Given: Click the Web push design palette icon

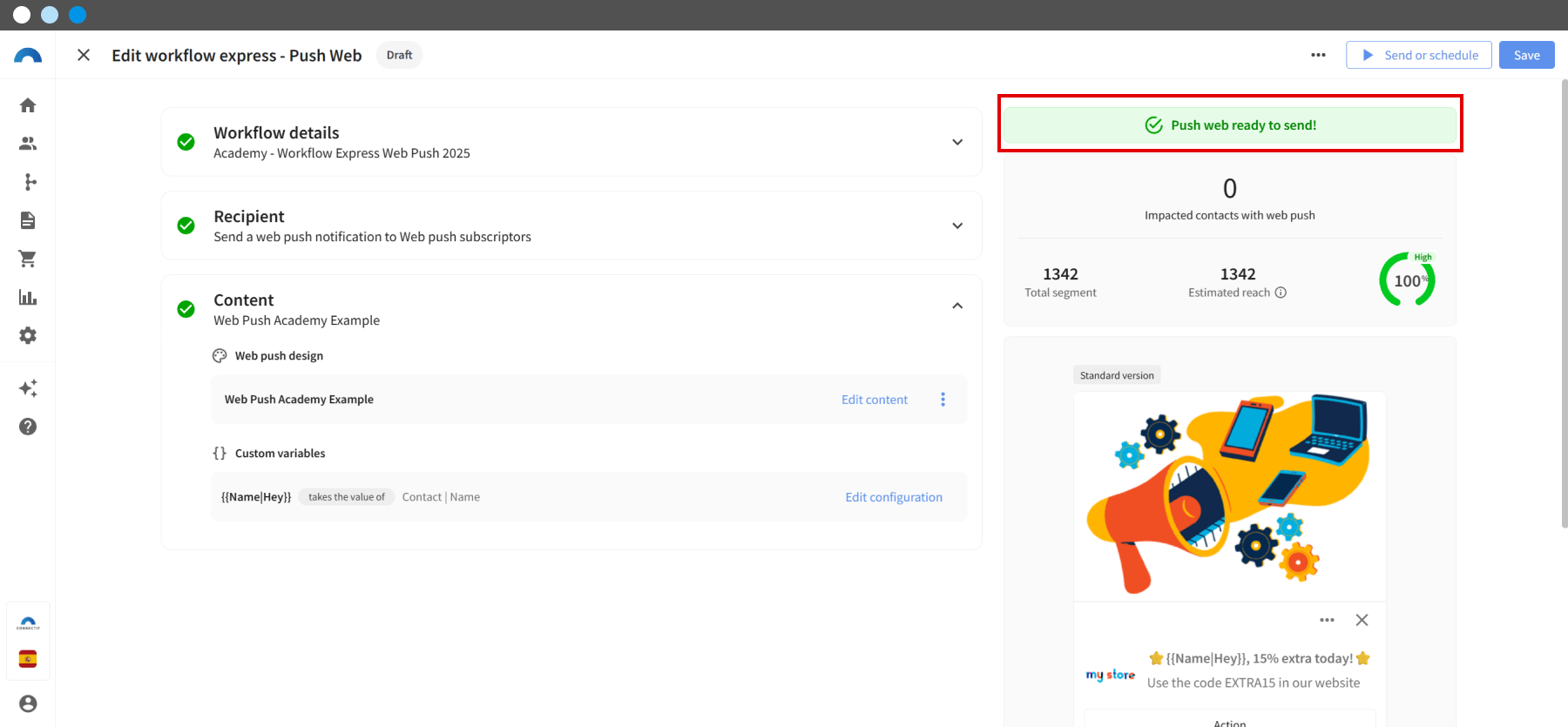Looking at the screenshot, I should tap(220, 356).
